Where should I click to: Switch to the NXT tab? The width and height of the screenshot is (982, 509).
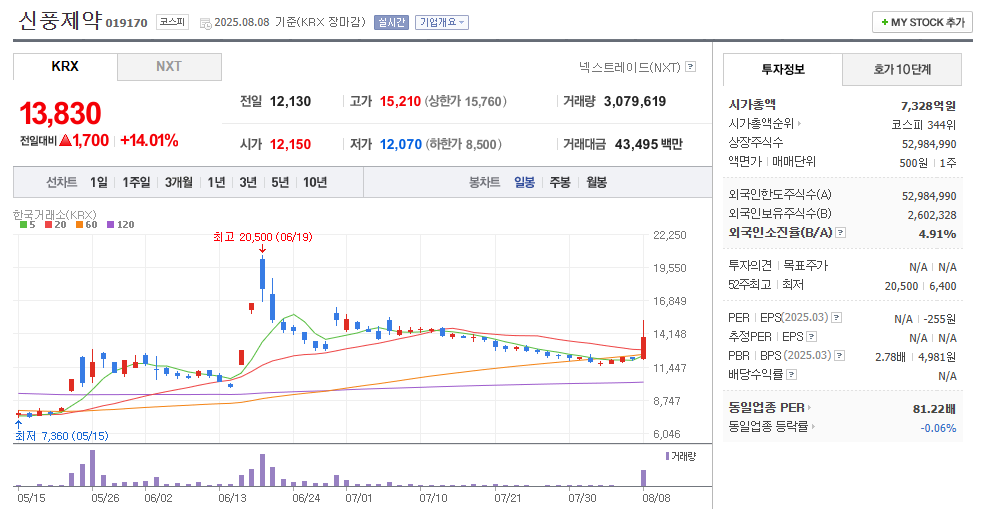click(169, 66)
